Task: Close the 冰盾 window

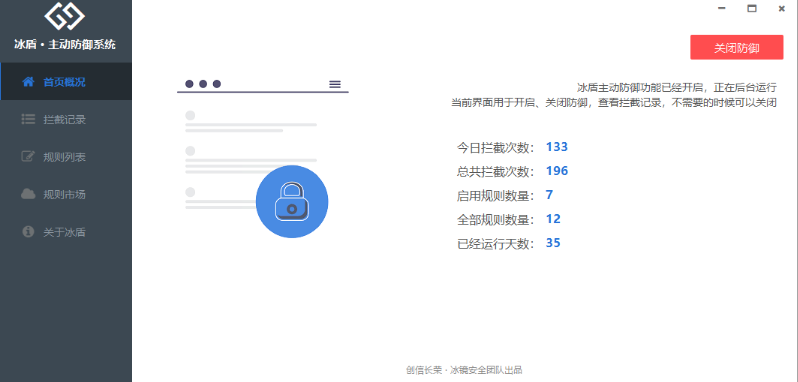Action: [x=781, y=8]
